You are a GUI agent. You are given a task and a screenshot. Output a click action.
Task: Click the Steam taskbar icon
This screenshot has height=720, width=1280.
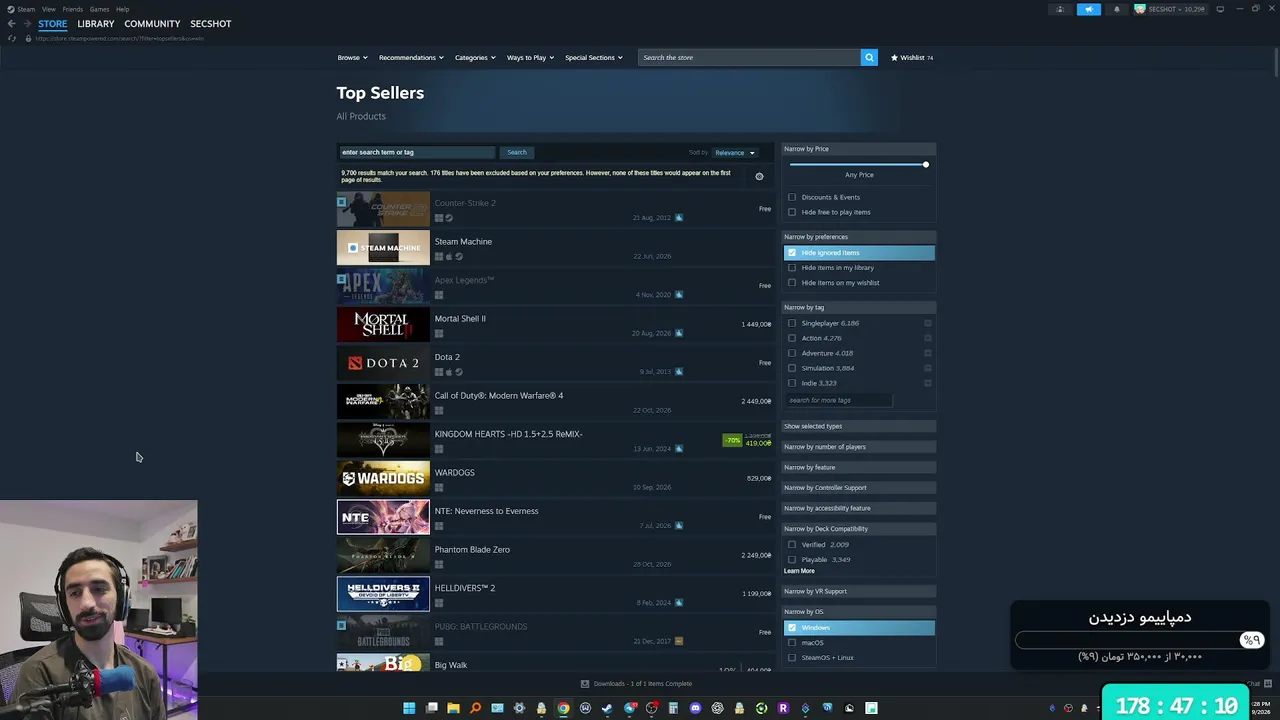(607, 708)
